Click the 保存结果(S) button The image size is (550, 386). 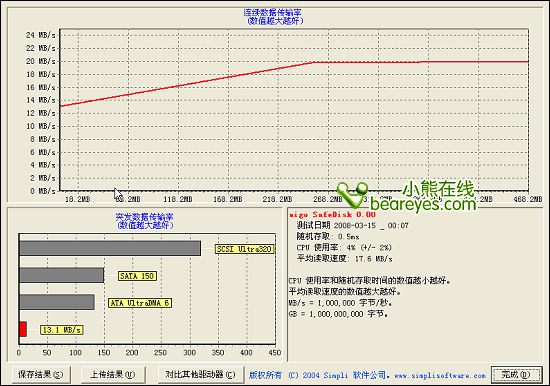41,374
